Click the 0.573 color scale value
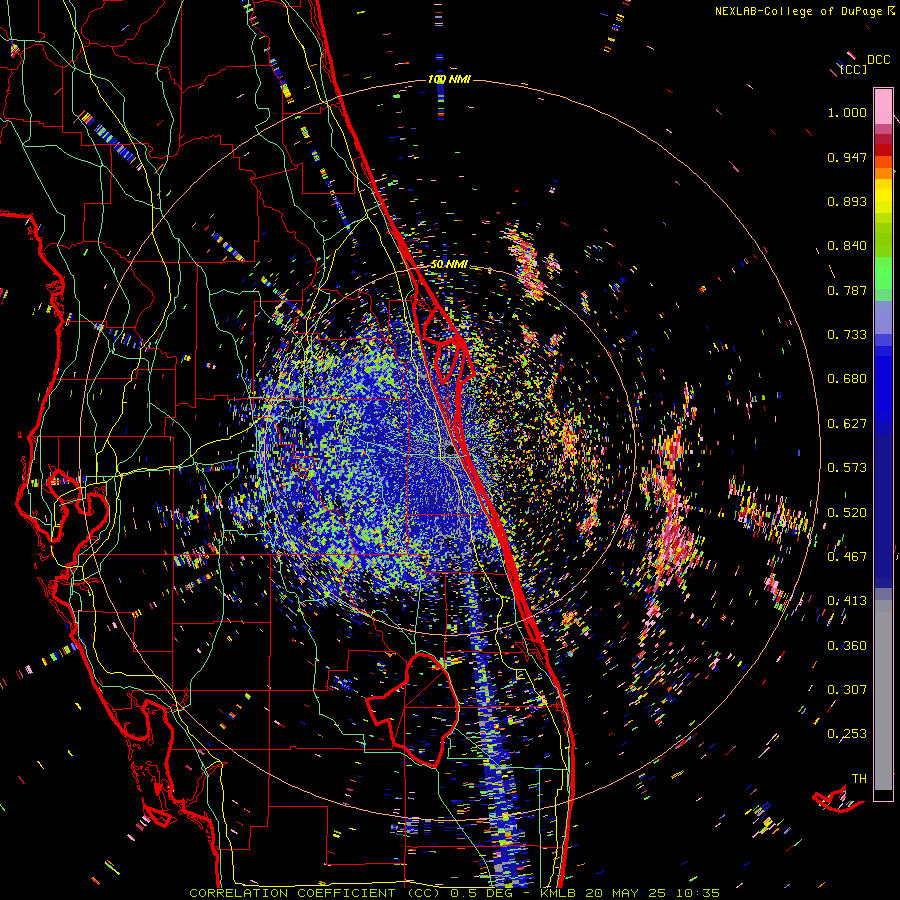 click(x=847, y=468)
